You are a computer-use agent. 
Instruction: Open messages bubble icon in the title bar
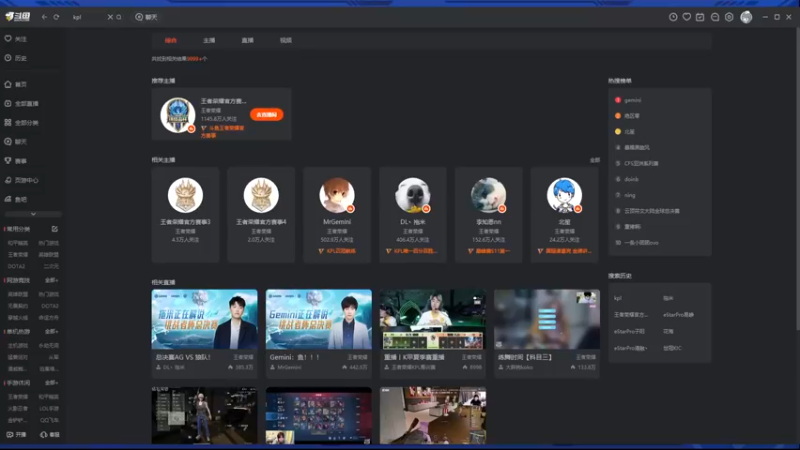[x=715, y=17]
